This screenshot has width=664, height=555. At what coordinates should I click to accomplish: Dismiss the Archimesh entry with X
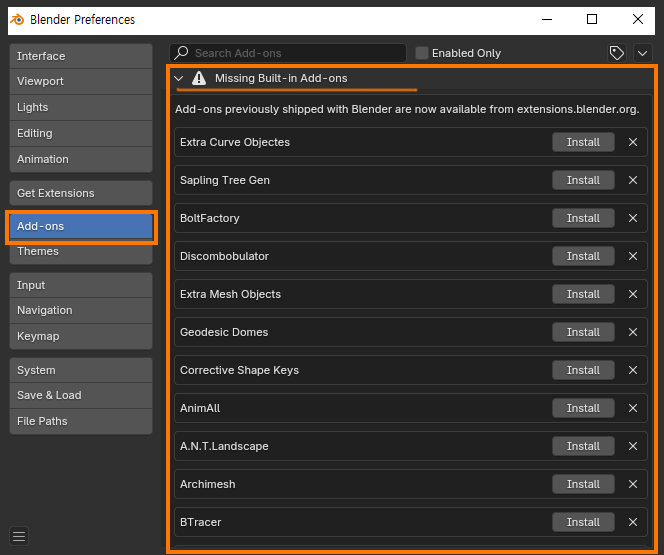click(633, 484)
